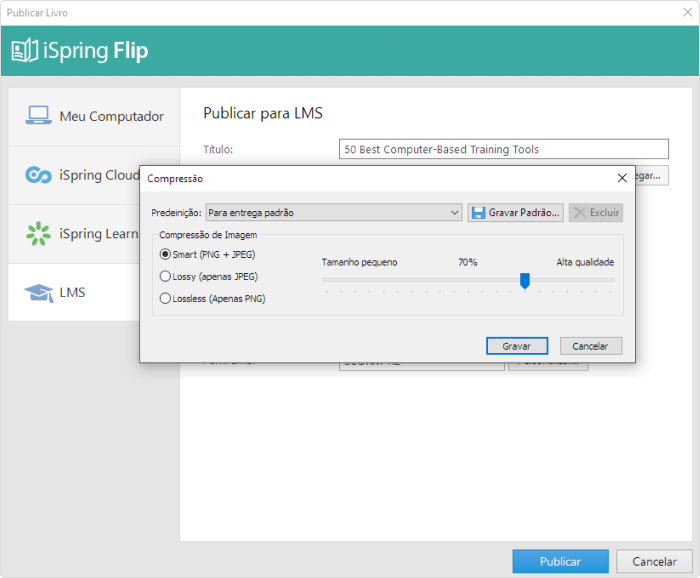Viewport: 700px width, 578px height.
Task: Click the Tamanho pequeno label
Action: (359, 262)
